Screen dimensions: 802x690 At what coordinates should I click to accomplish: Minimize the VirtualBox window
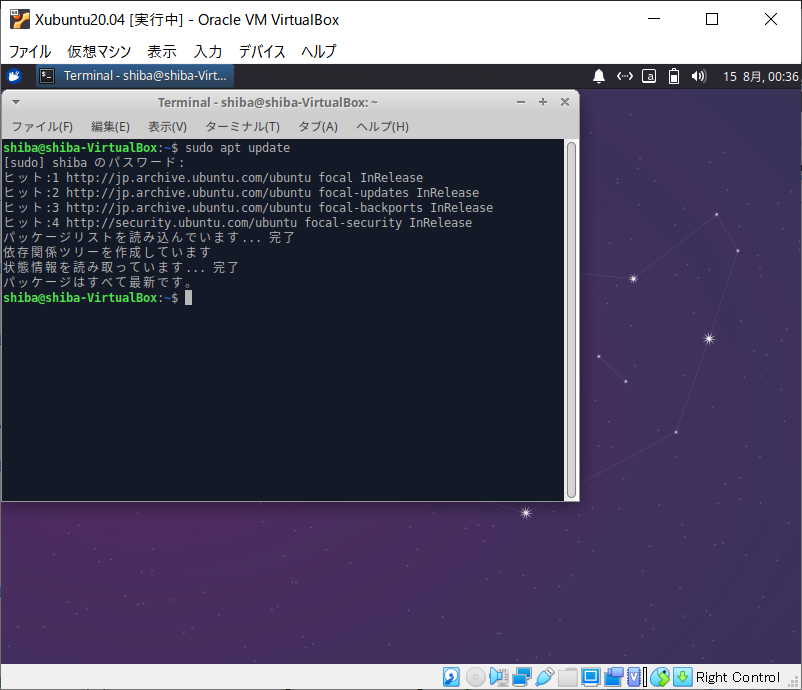[x=654, y=19]
